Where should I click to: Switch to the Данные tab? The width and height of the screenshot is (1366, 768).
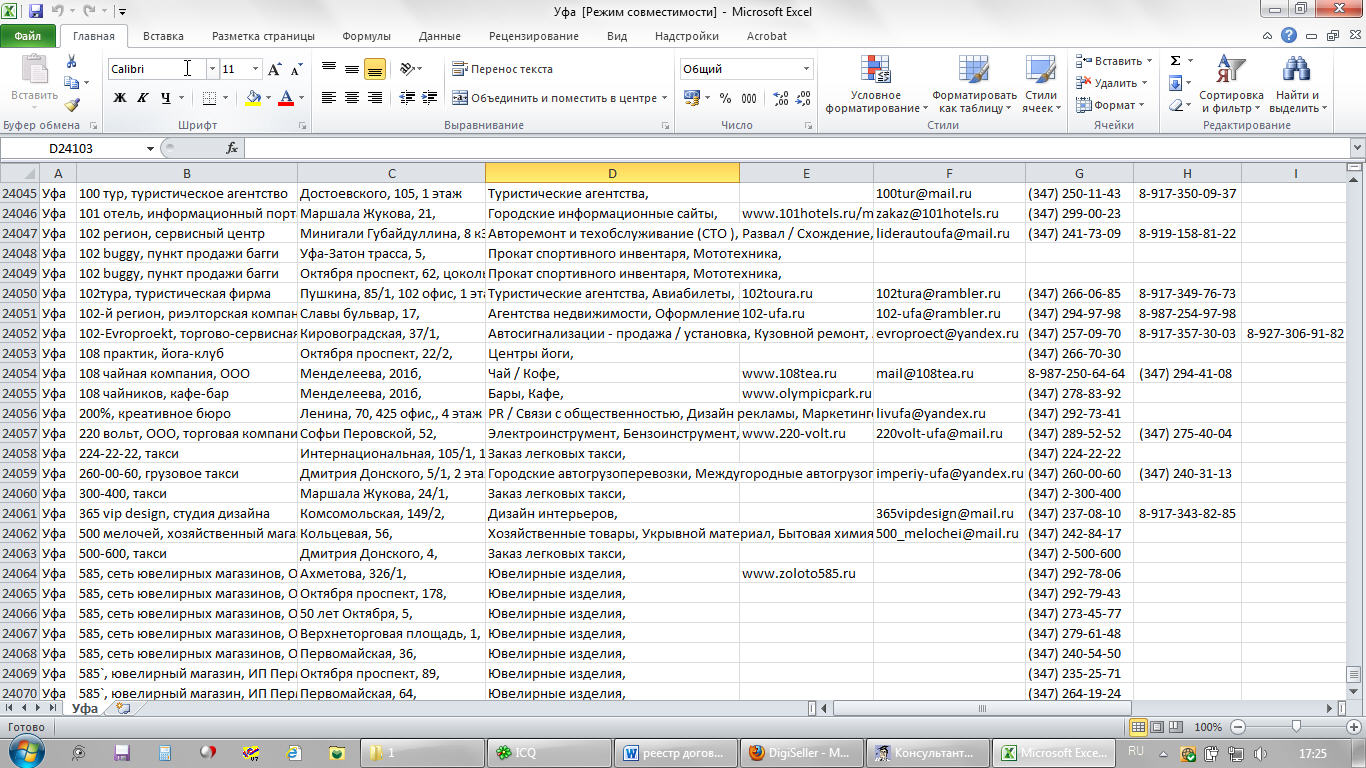click(x=440, y=36)
